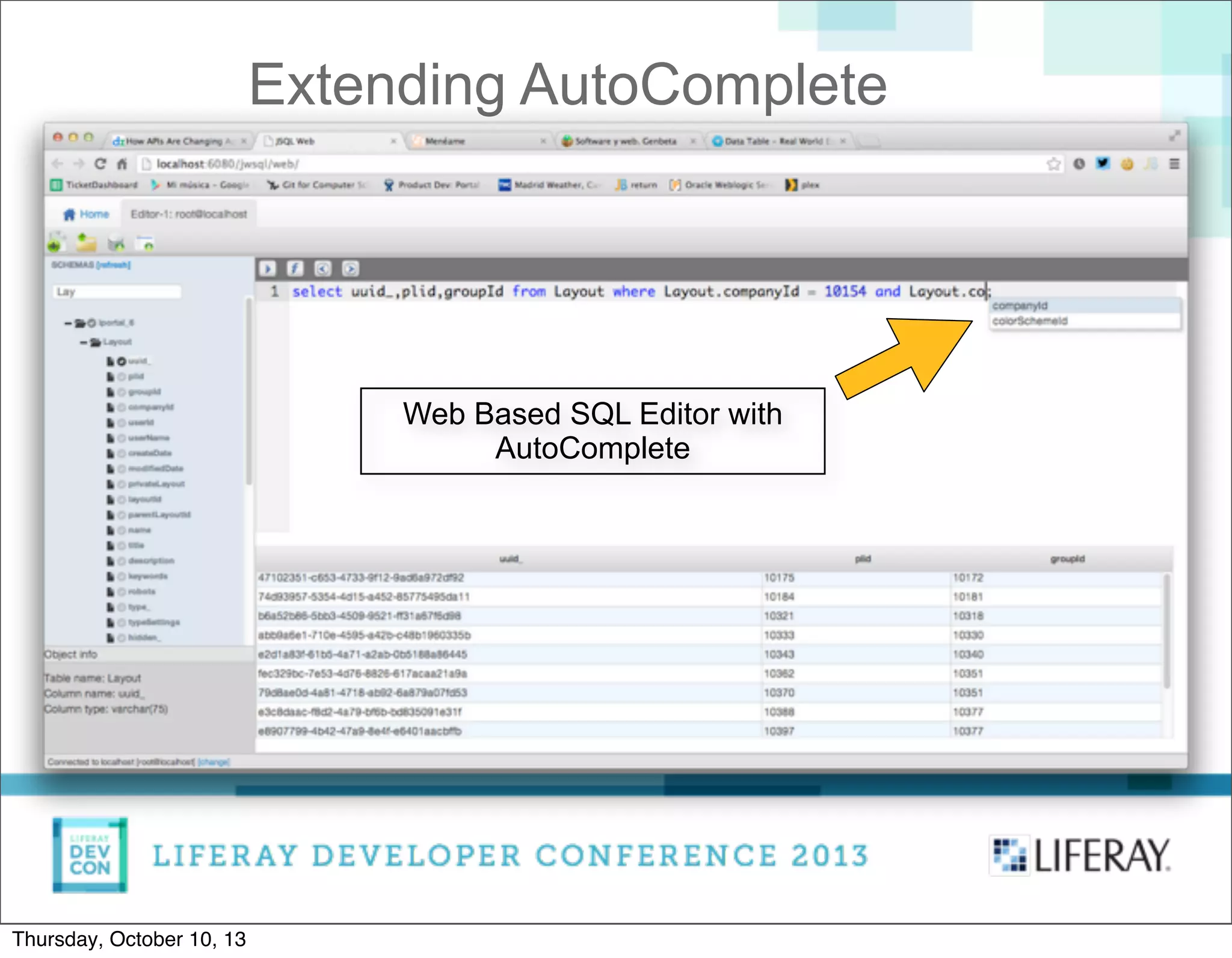This screenshot has height=958, width=1232.
Task: Click the previous query arrow icon
Action: [323, 268]
